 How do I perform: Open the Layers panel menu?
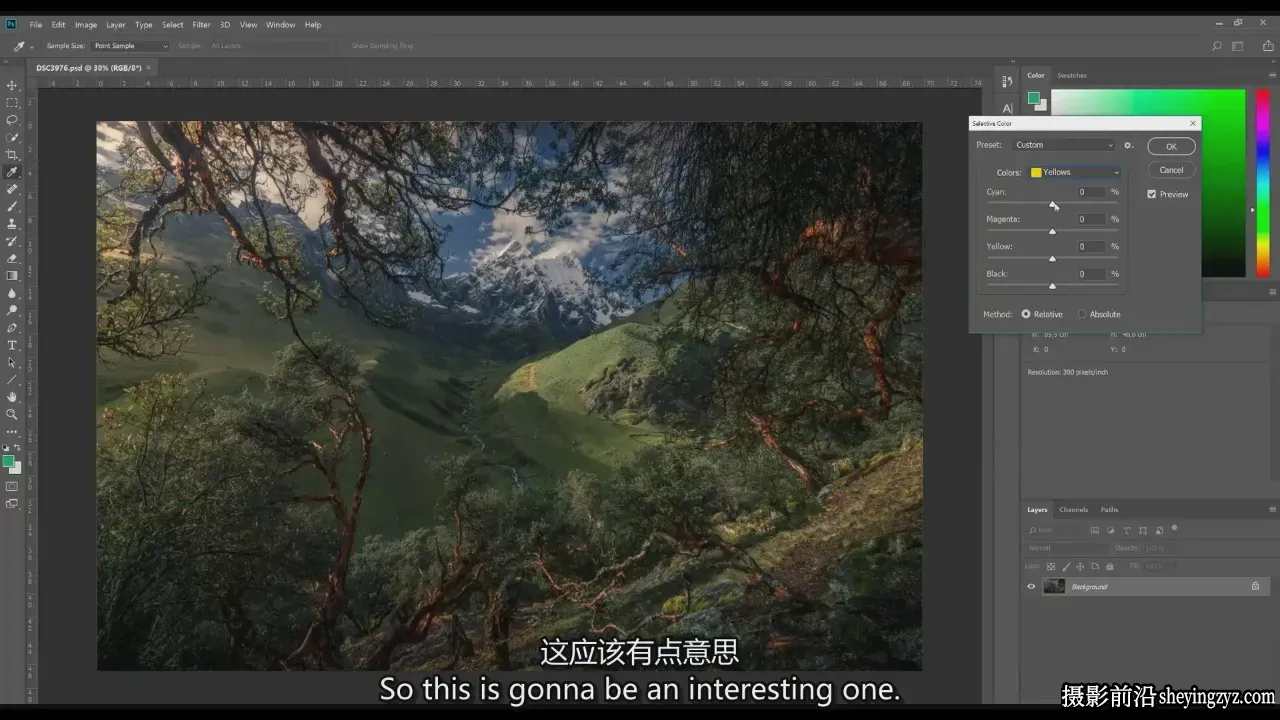click(x=1271, y=509)
